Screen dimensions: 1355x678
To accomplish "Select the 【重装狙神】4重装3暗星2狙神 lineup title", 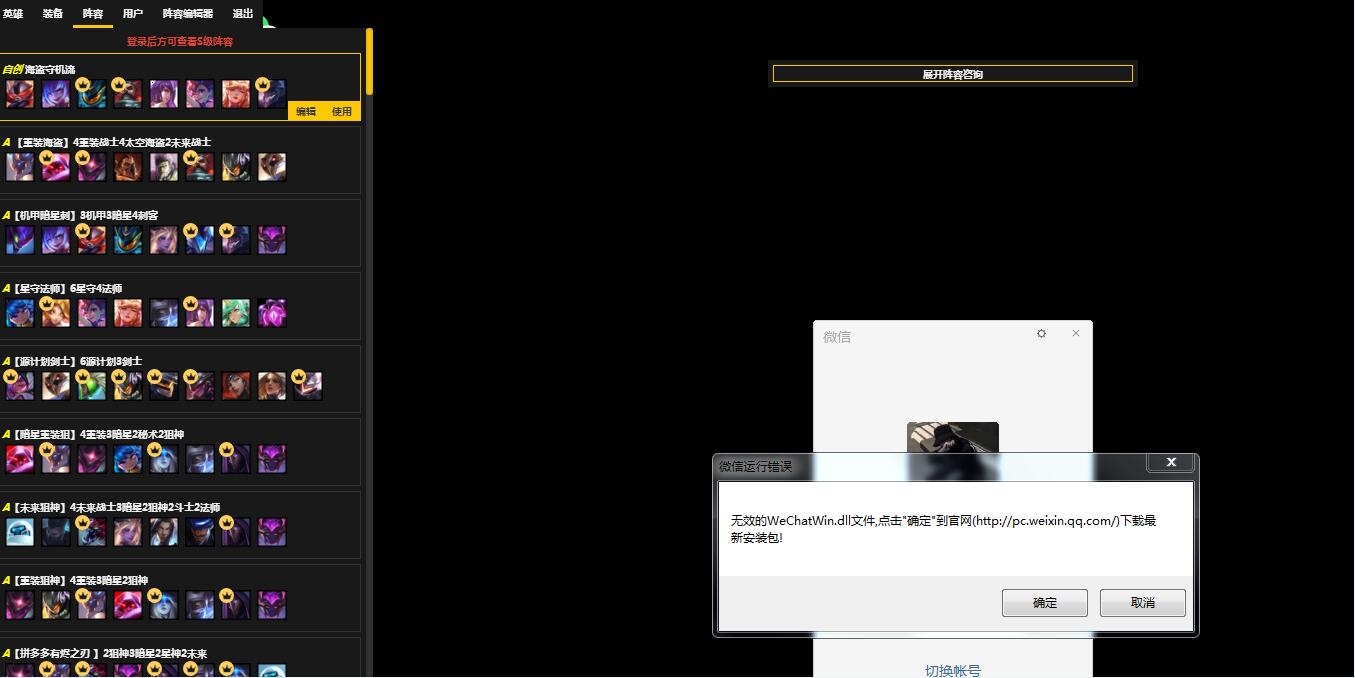I will point(76,581).
